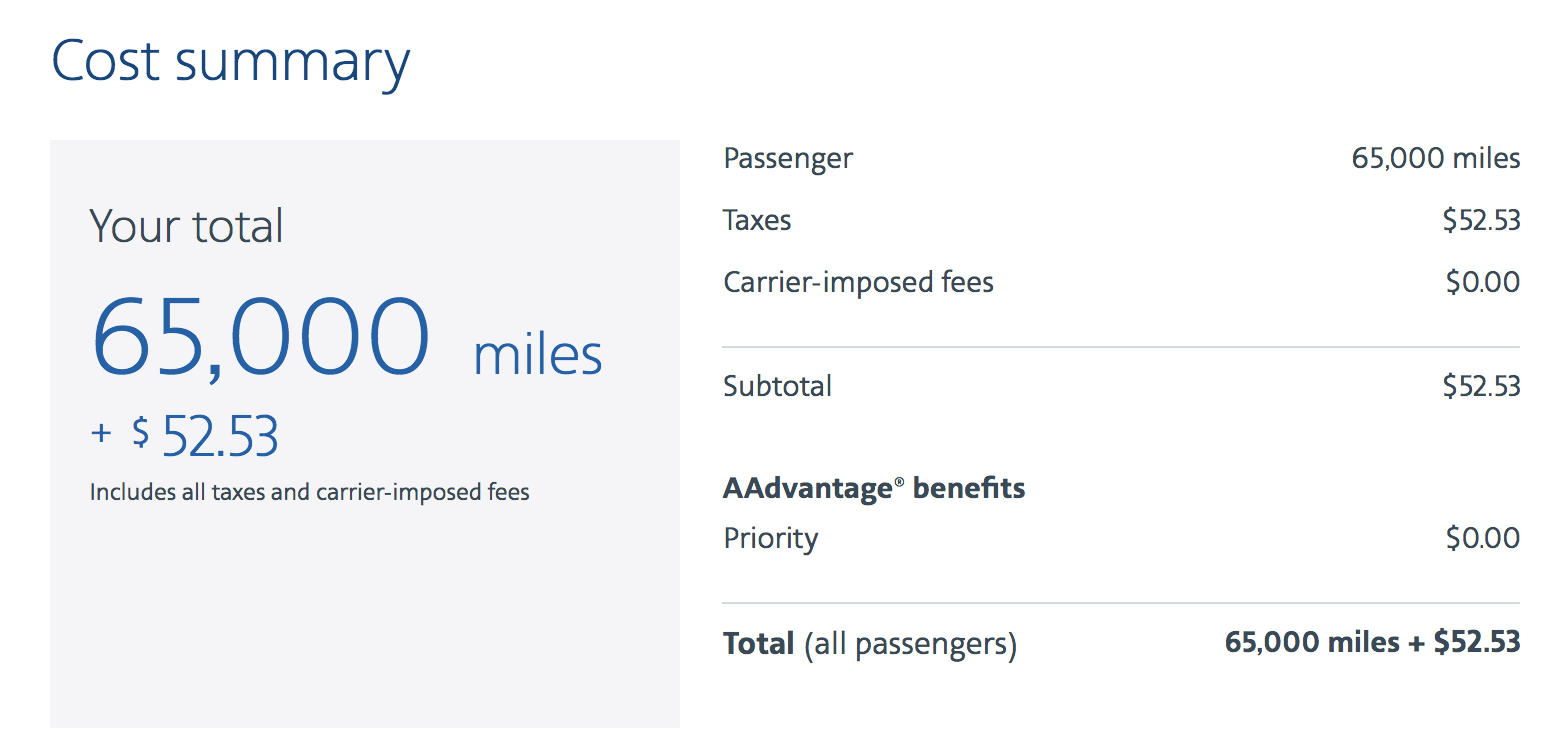
Task: Click the Subtotal $52.53 value
Action: (x=1481, y=386)
